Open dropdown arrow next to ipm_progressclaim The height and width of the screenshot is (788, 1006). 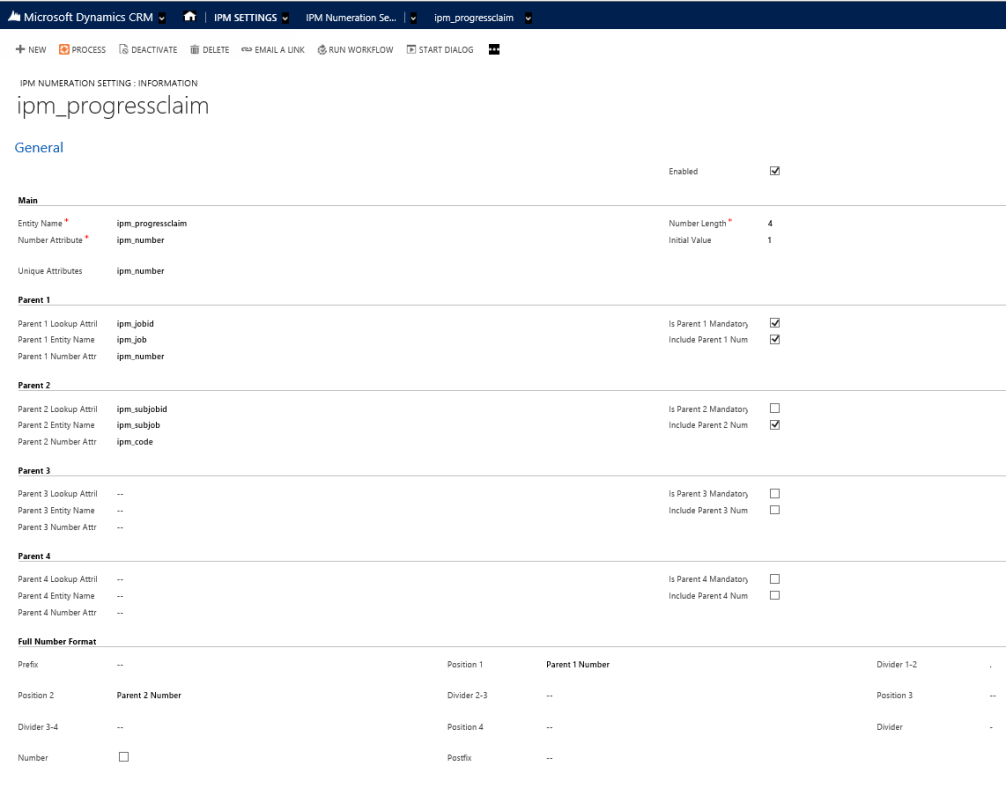pos(528,18)
